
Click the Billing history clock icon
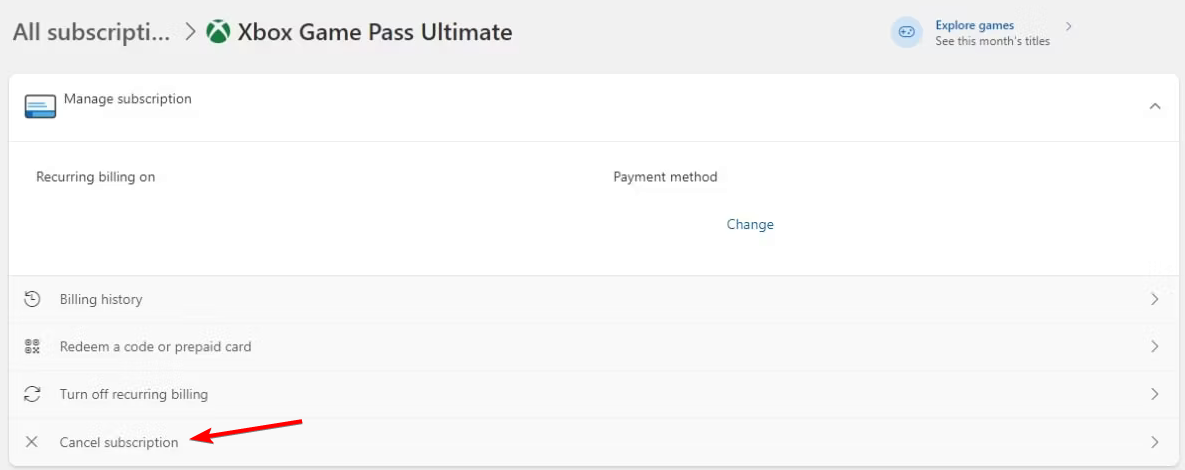click(32, 299)
